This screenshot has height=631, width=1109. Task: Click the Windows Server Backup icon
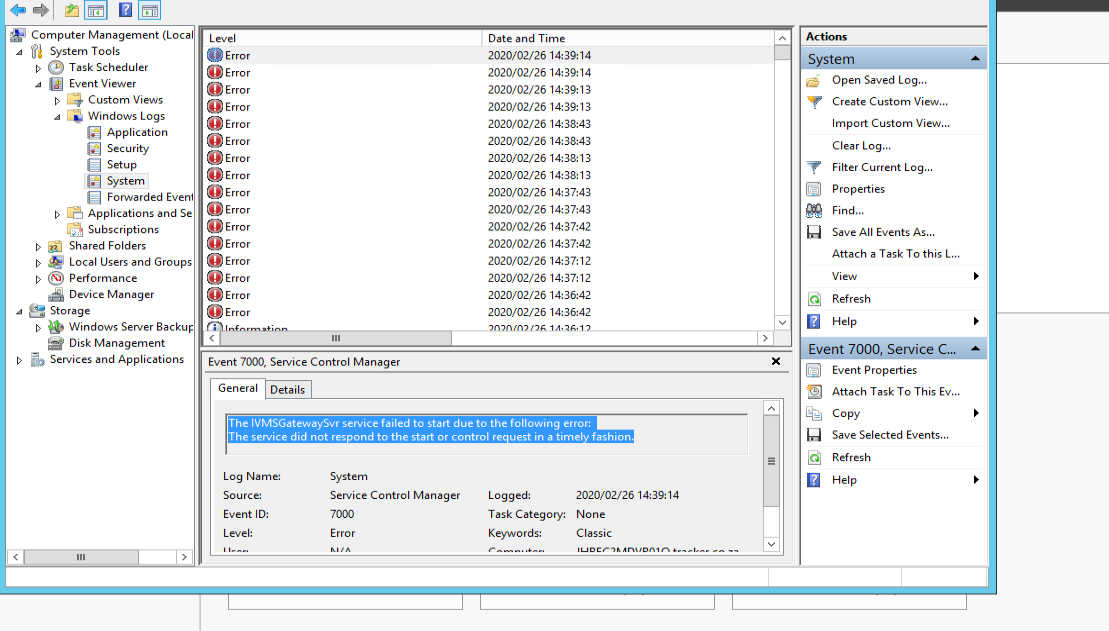pyautogui.click(x=56, y=327)
